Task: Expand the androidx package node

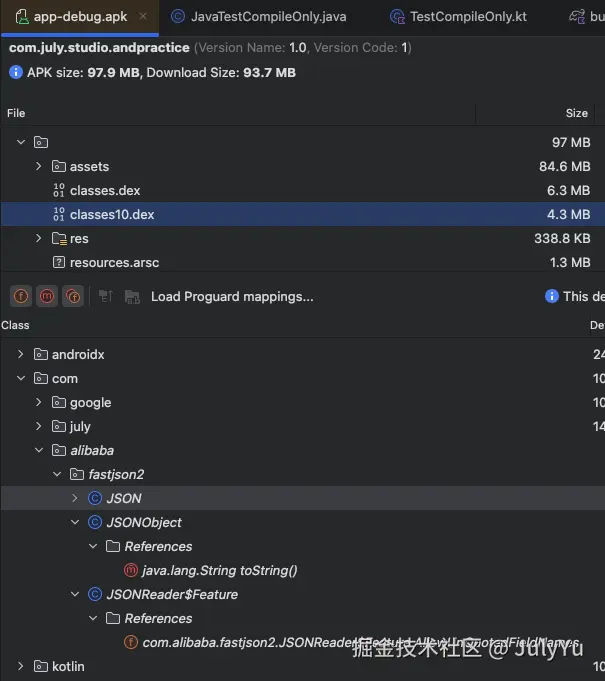Action: pos(21,354)
